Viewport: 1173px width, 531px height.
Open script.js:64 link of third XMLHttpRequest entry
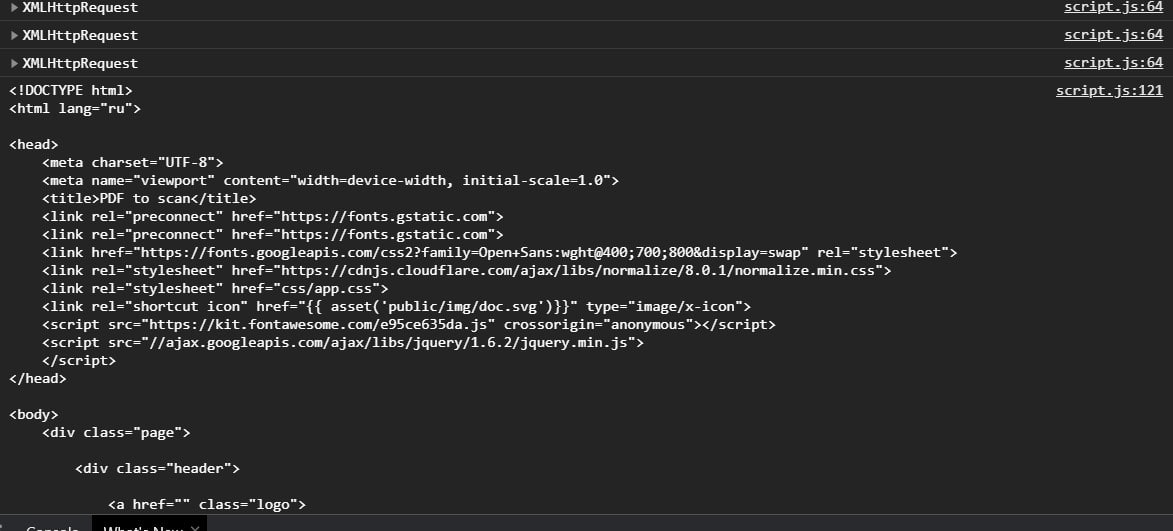point(1114,63)
